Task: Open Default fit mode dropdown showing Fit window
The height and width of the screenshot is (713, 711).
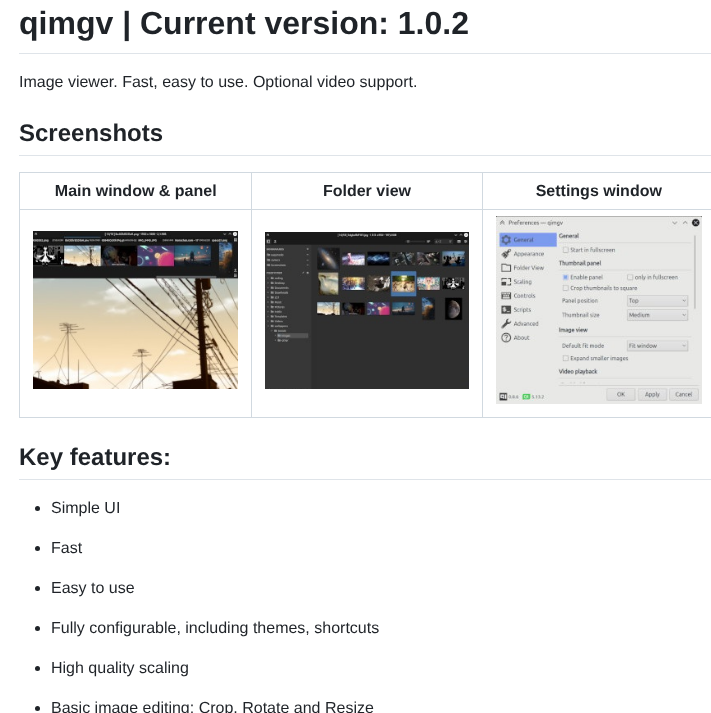Action: click(657, 346)
